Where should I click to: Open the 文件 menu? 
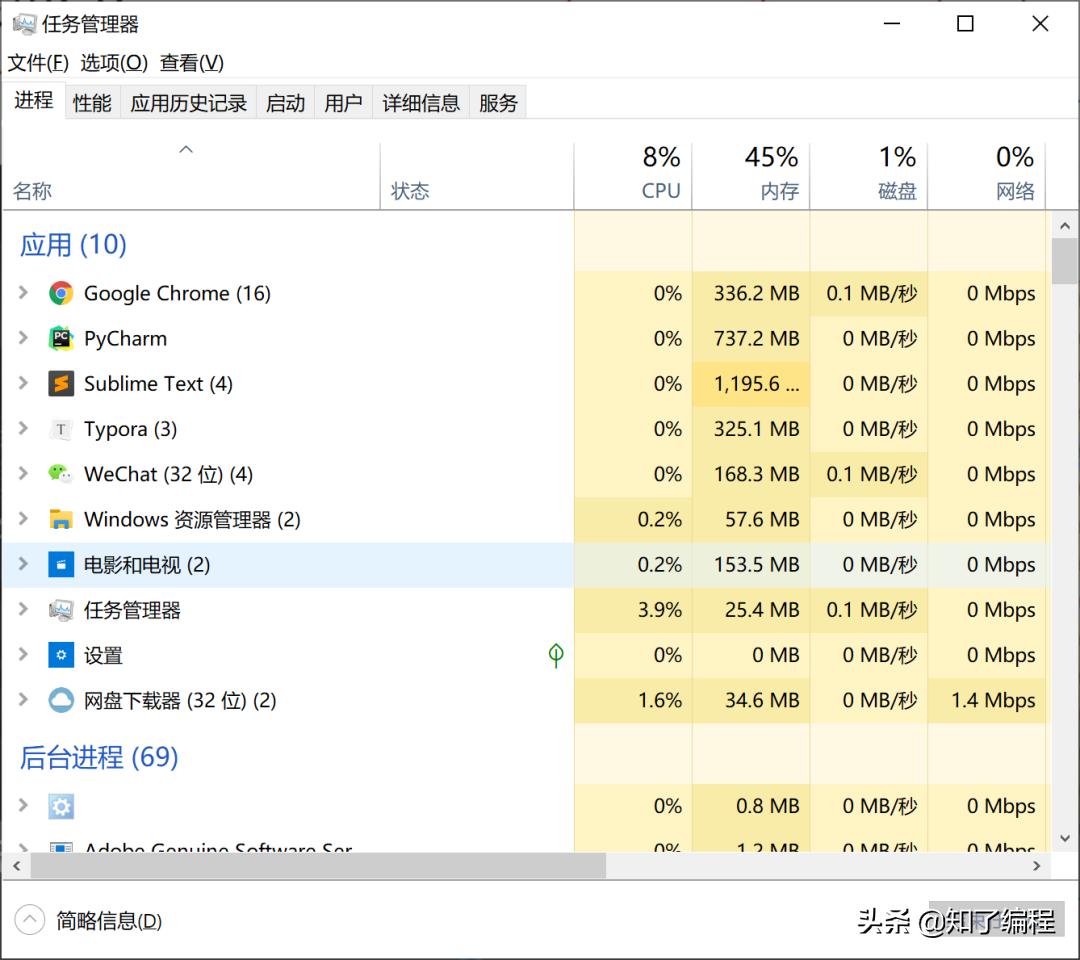click(37, 62)
